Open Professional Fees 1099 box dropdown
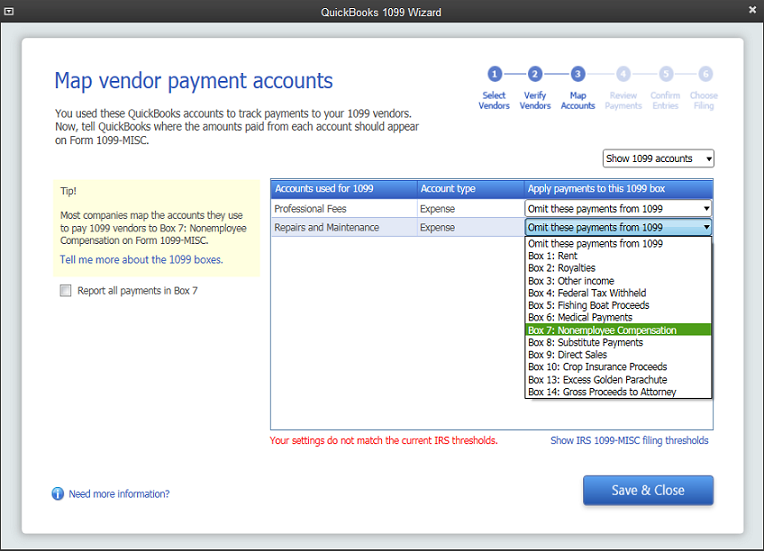 click(618, 209)
